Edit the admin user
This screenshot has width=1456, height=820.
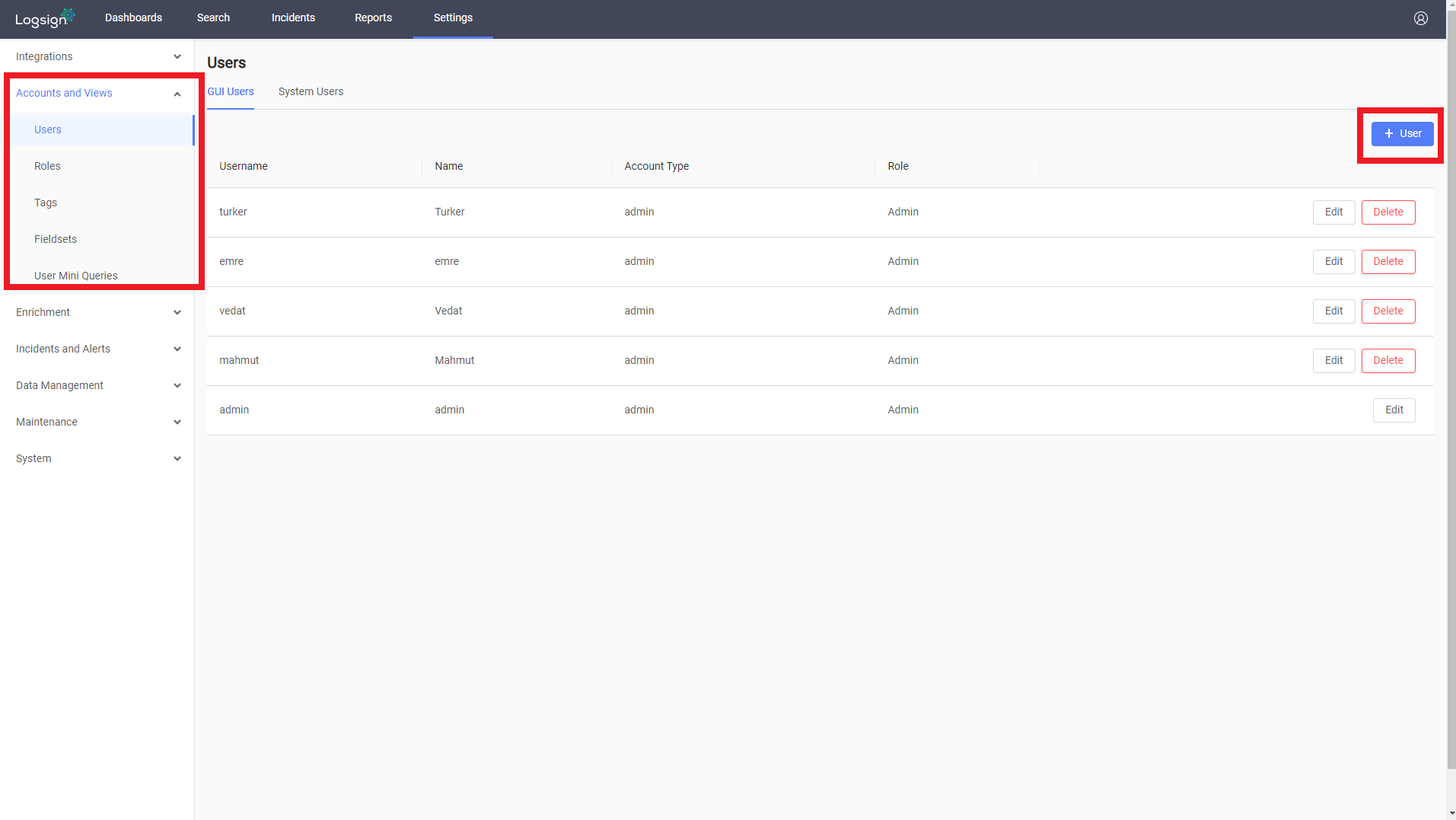pyautogui.click(x=1394, y=410)
